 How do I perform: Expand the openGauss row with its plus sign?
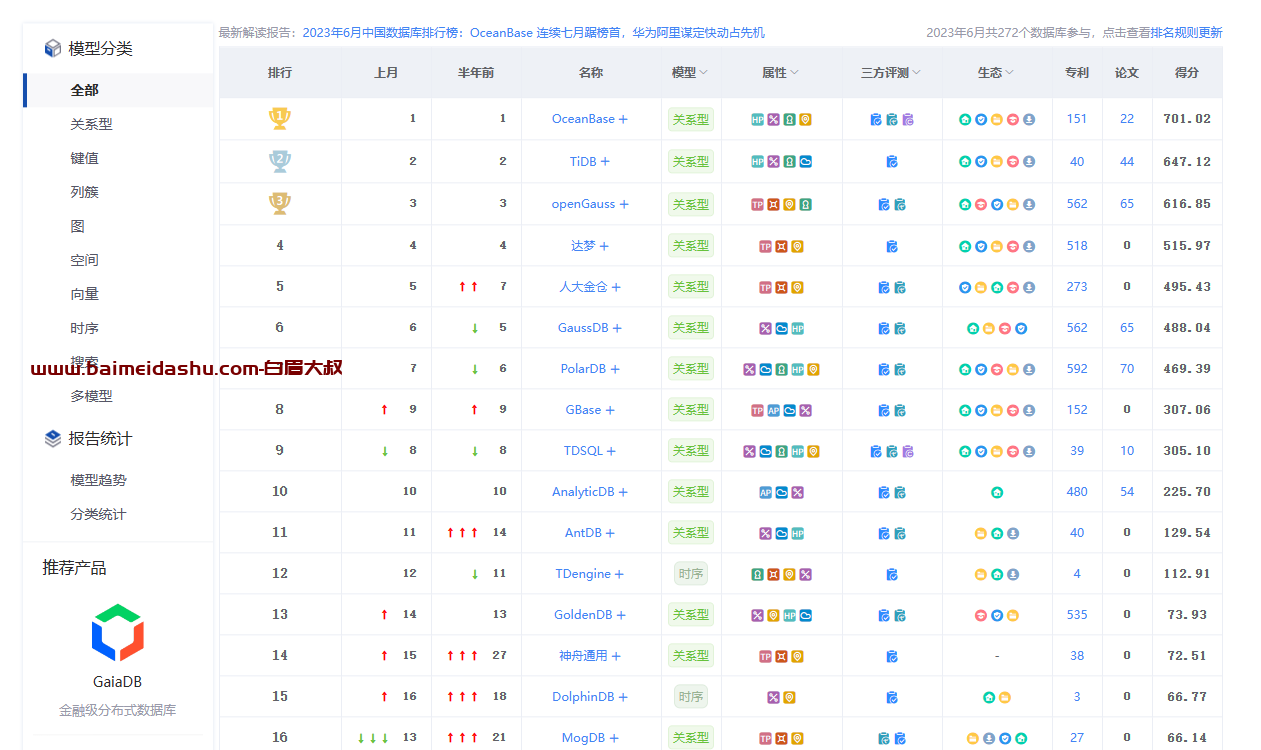(624, 204)
